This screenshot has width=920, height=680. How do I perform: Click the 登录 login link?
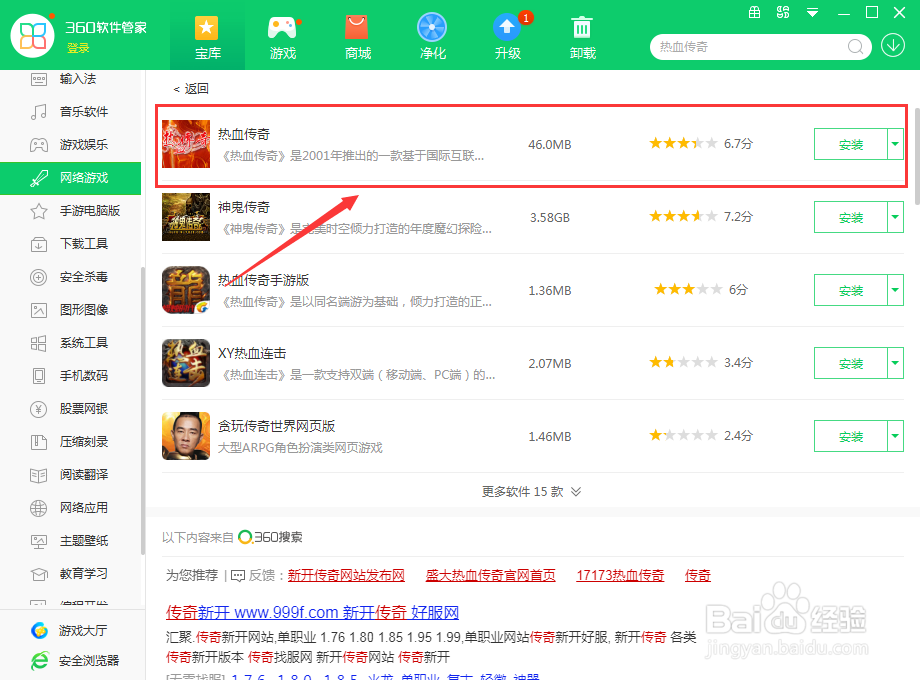[78, 48]
